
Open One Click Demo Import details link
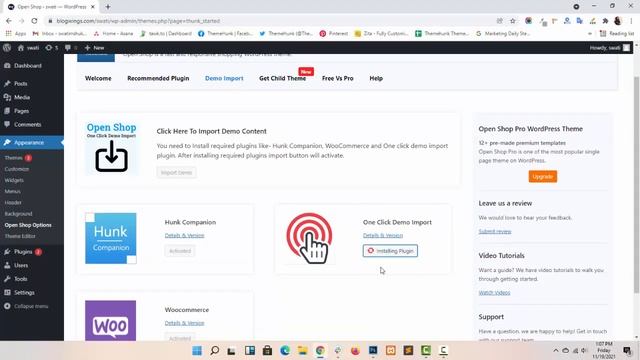pos(383,236)
